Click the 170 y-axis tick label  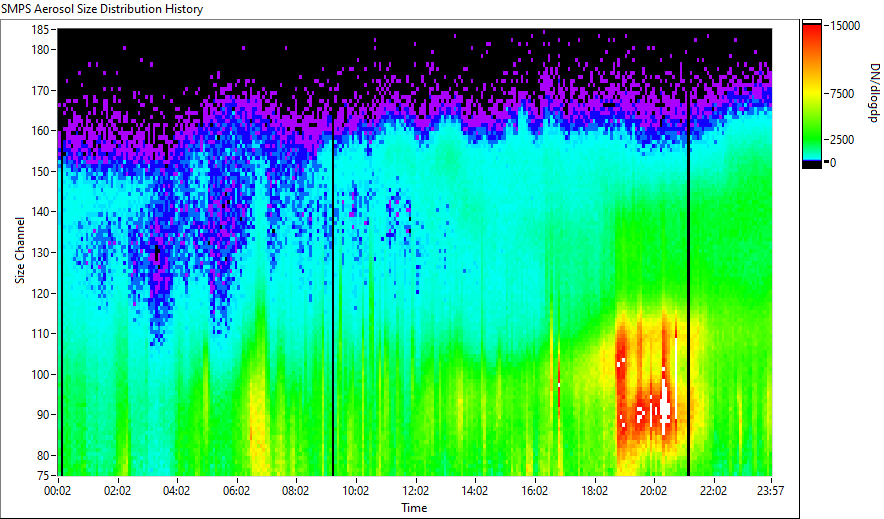pos(40,90)
